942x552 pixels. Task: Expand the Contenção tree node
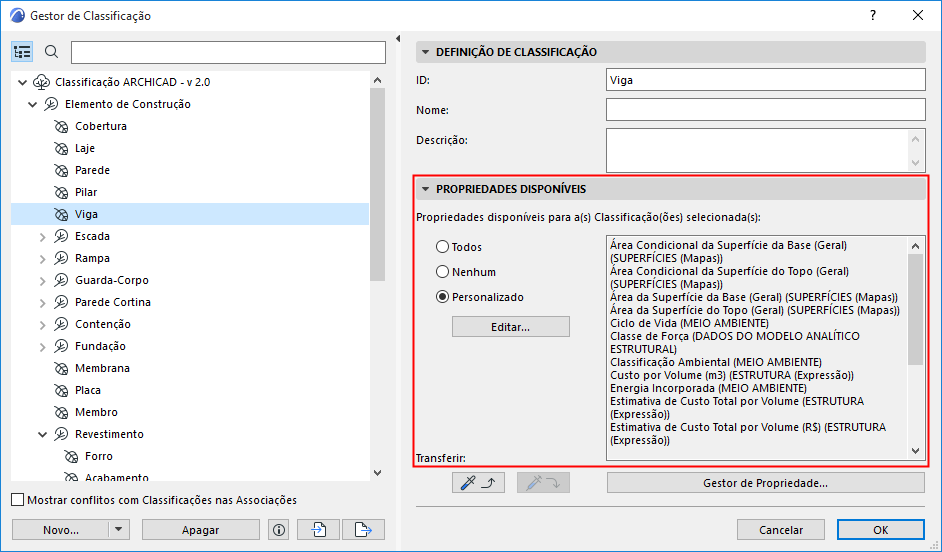point(43,325)
